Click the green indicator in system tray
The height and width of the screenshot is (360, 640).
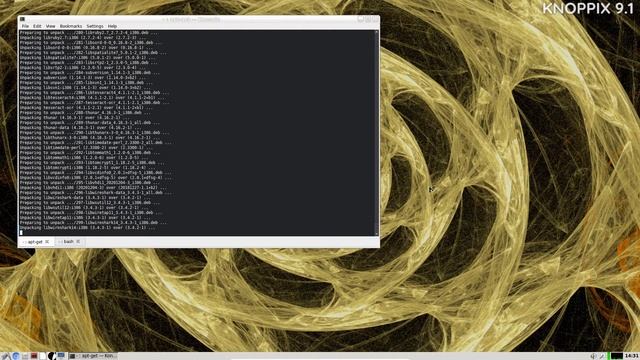(x=609, y=356)
